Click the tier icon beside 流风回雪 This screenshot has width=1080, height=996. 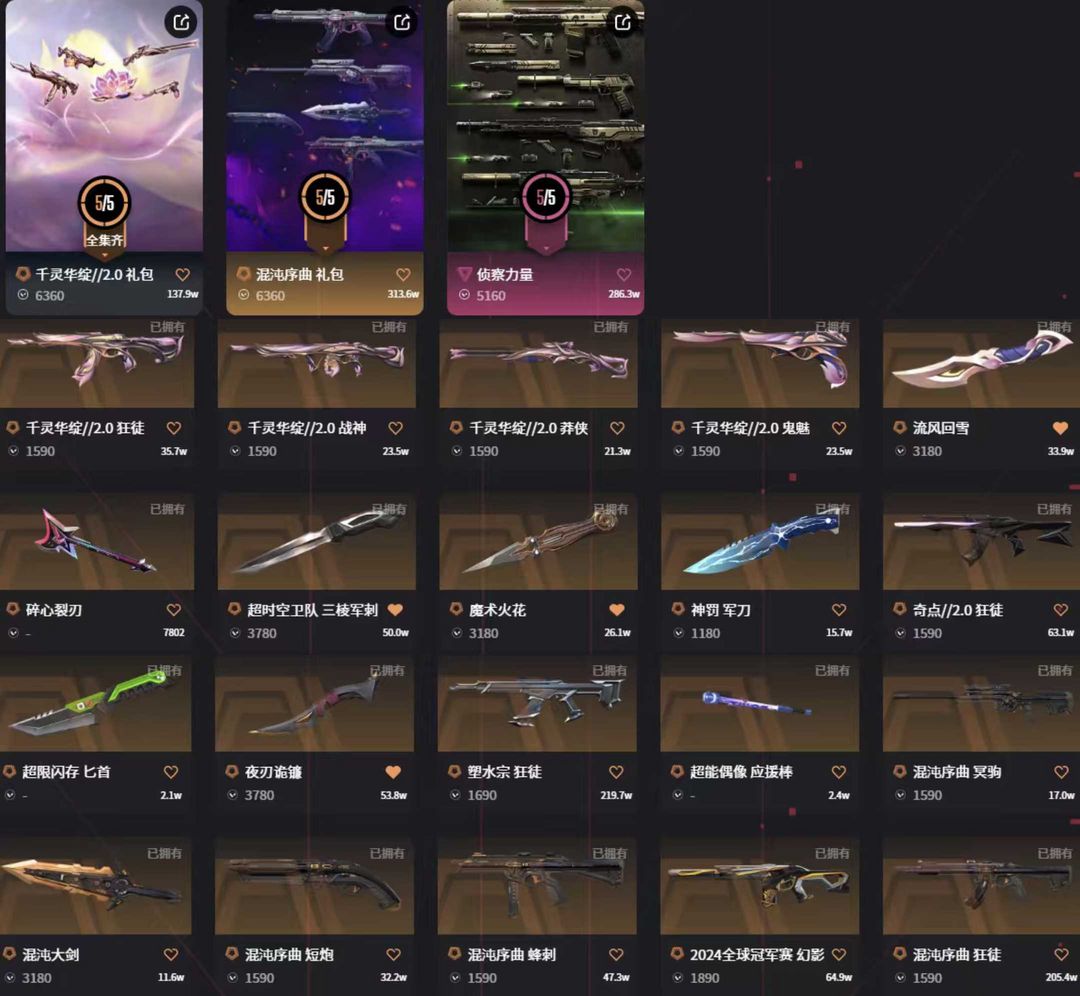(x=900, y=428)
